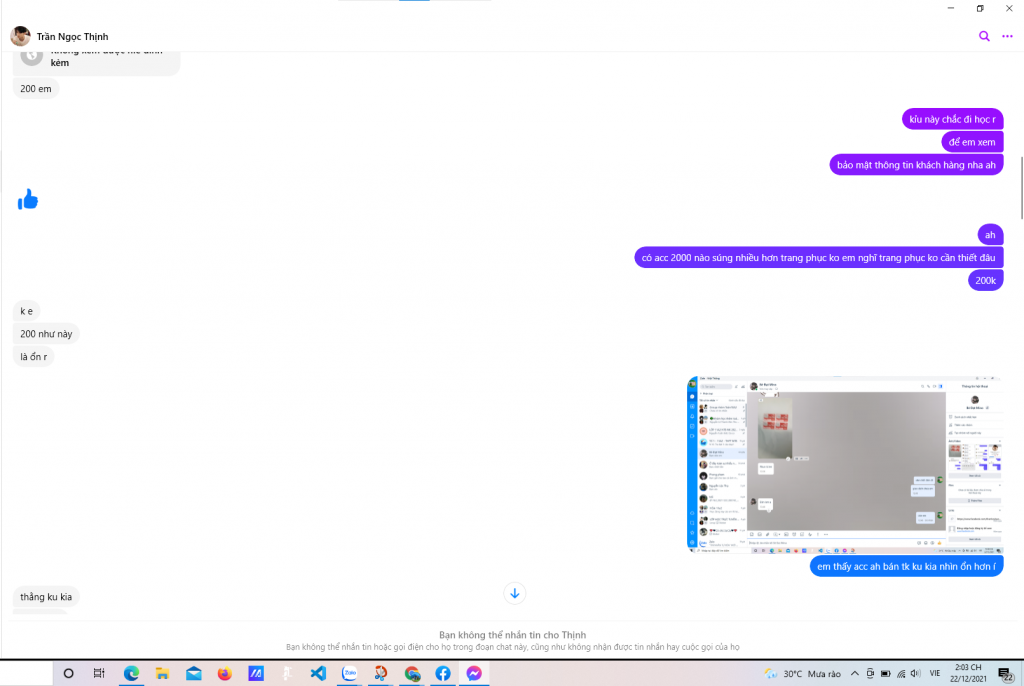Launch Firefox from taskbar
1024x686 pixels.
225,673
